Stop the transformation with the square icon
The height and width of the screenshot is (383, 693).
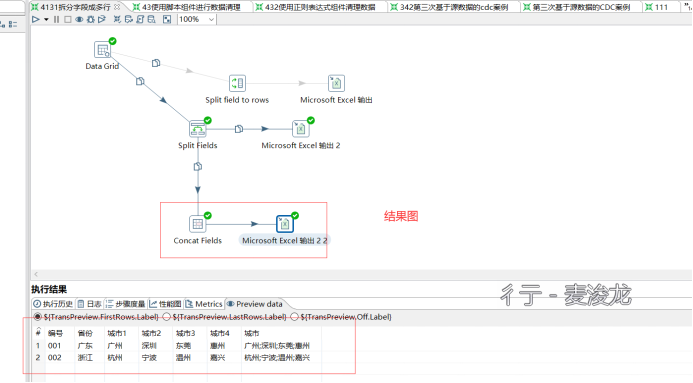click(68, 19)
